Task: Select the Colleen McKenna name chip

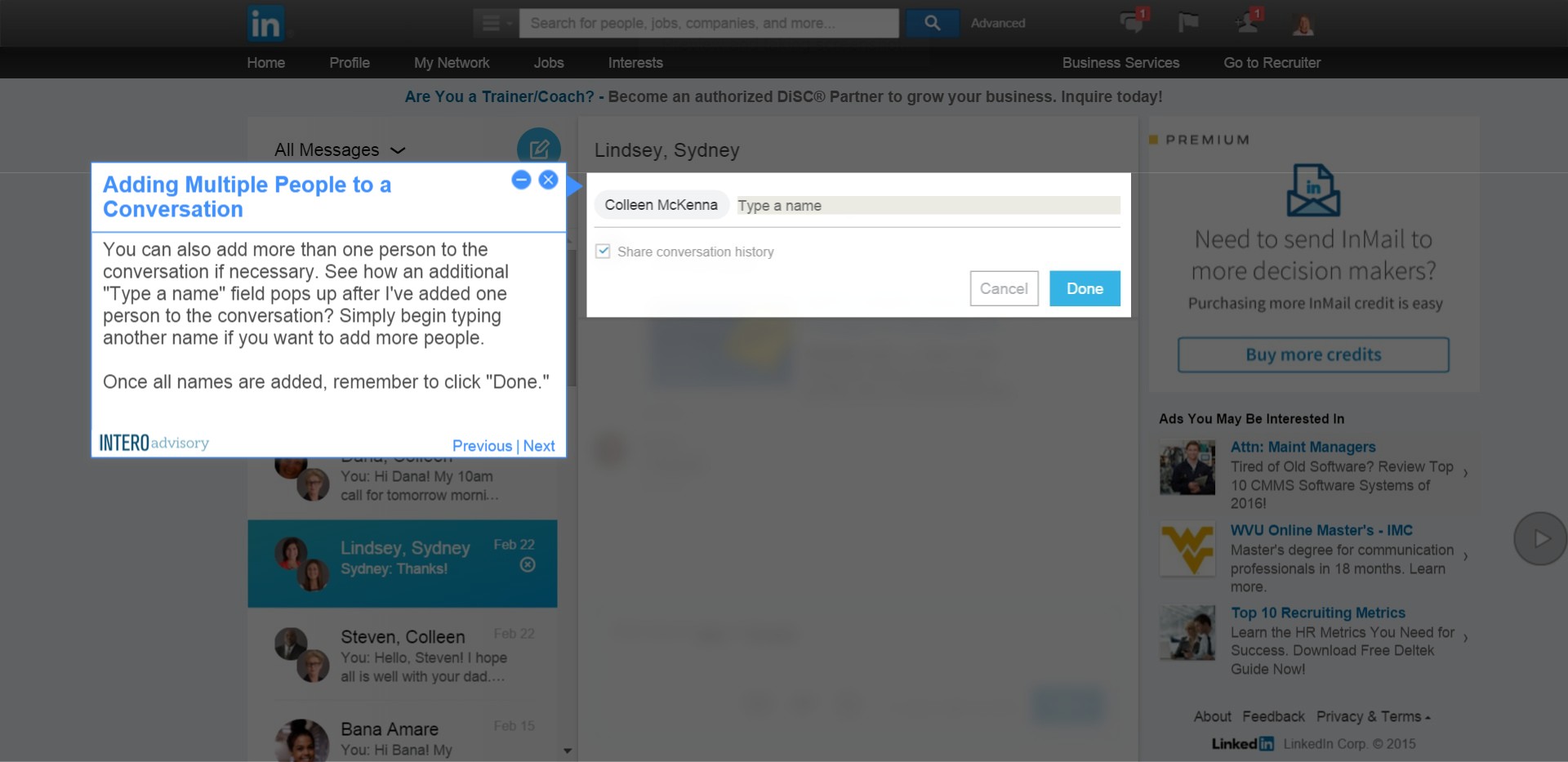Action: tap(661, 205)
